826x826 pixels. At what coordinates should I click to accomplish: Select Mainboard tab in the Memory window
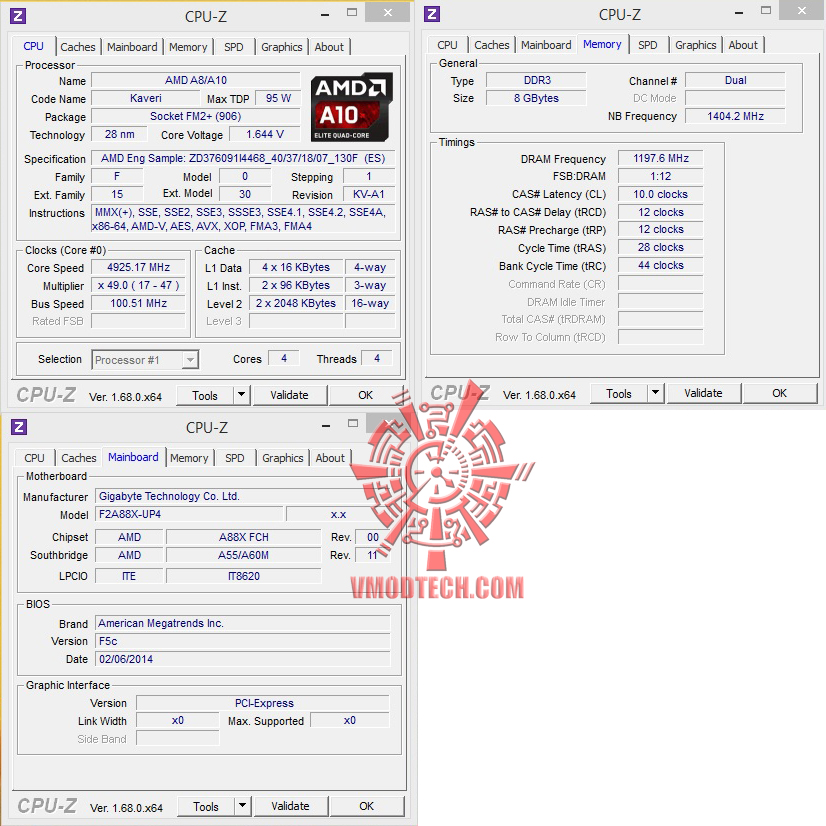(546, 45)
